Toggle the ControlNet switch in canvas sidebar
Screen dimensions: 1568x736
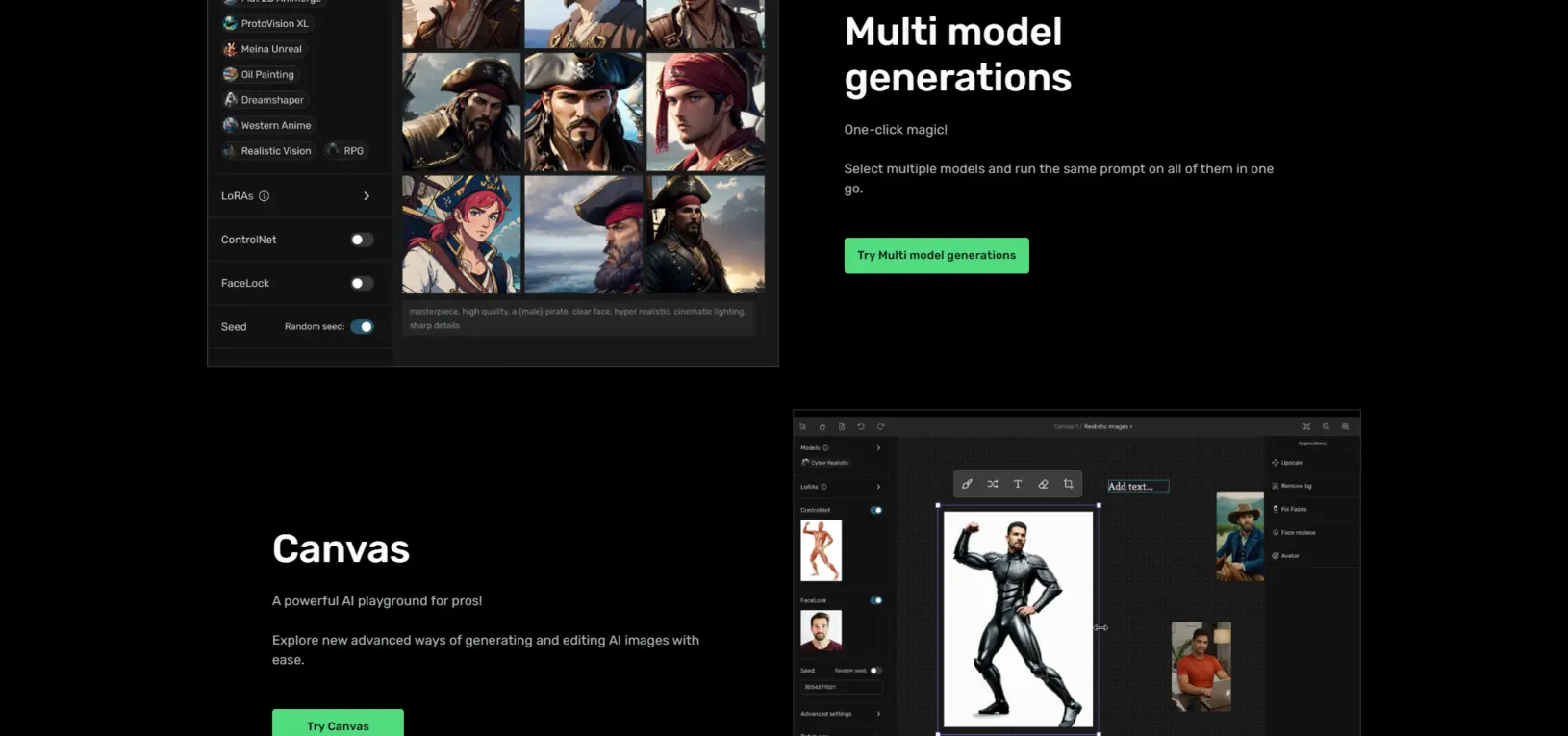click(876, 510)
